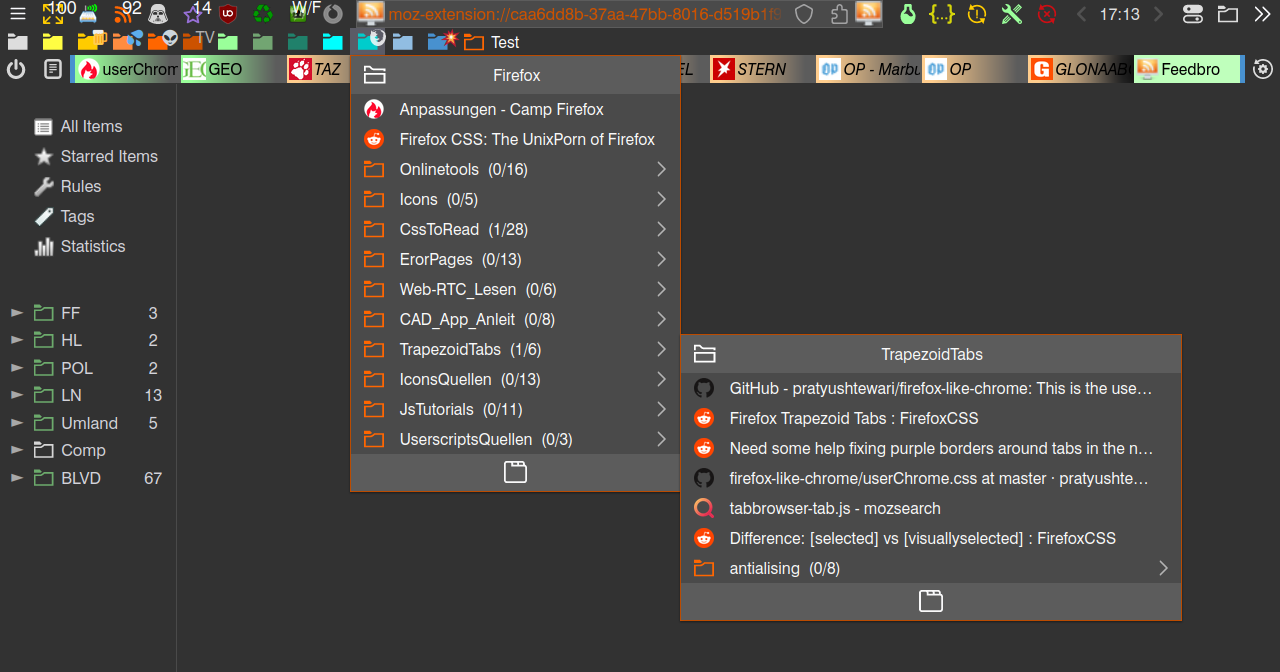
Task: Click the document page icon beside the power button
Action: (x=53, y=69)
